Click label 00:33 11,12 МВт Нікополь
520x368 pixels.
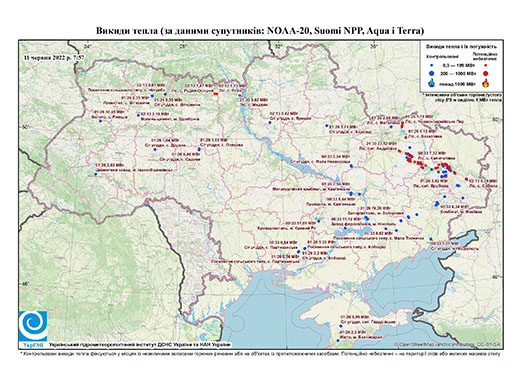[363, 222]
